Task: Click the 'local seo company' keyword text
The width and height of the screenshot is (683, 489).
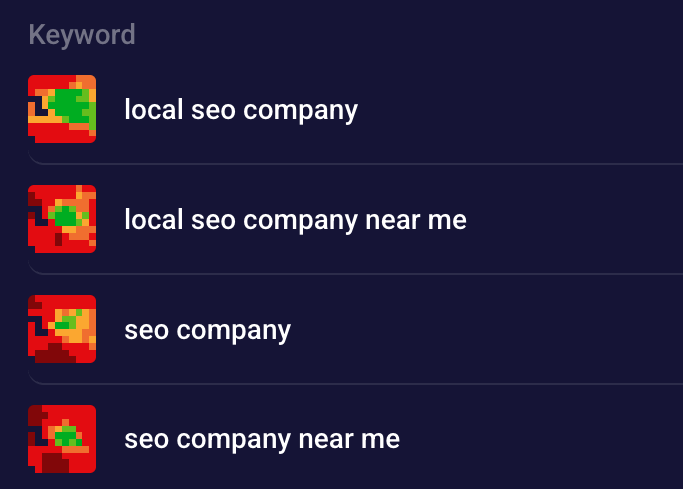Action: coord(240,110)
